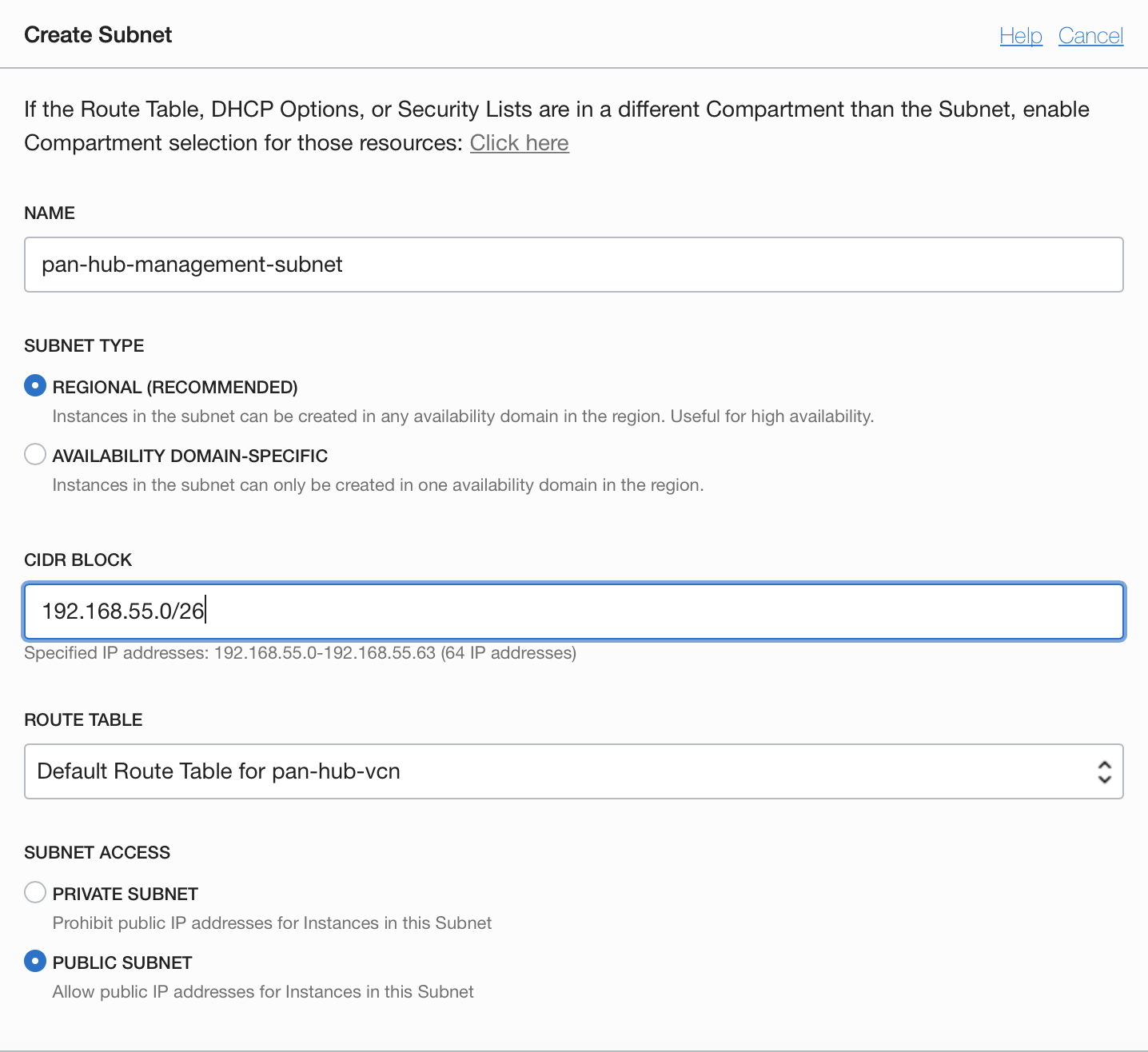Click the PUBLIC SUBNET label text
This screenshot has width=1148, height=1052.
122,962
